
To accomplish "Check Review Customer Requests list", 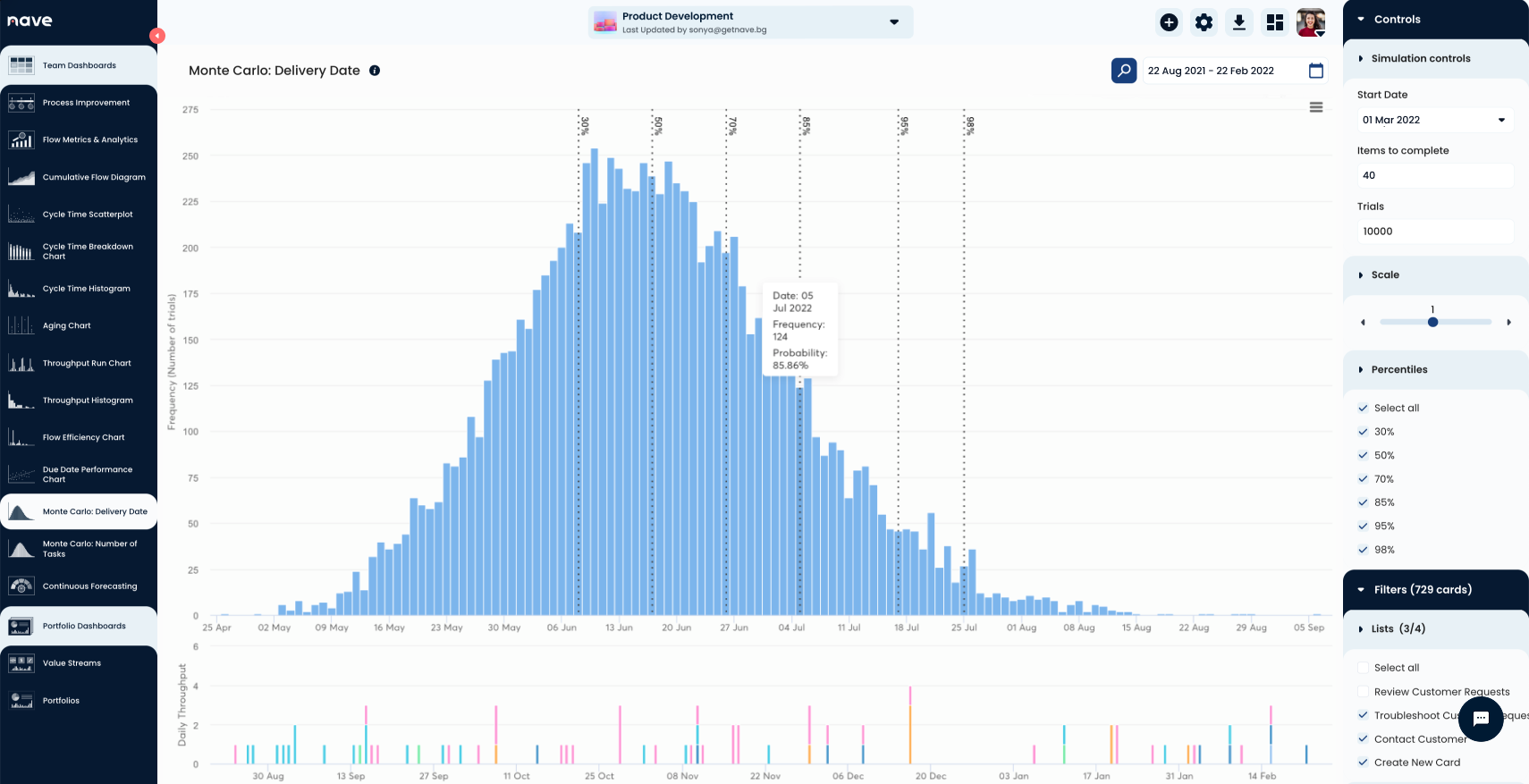I will tap(1364, 692).
